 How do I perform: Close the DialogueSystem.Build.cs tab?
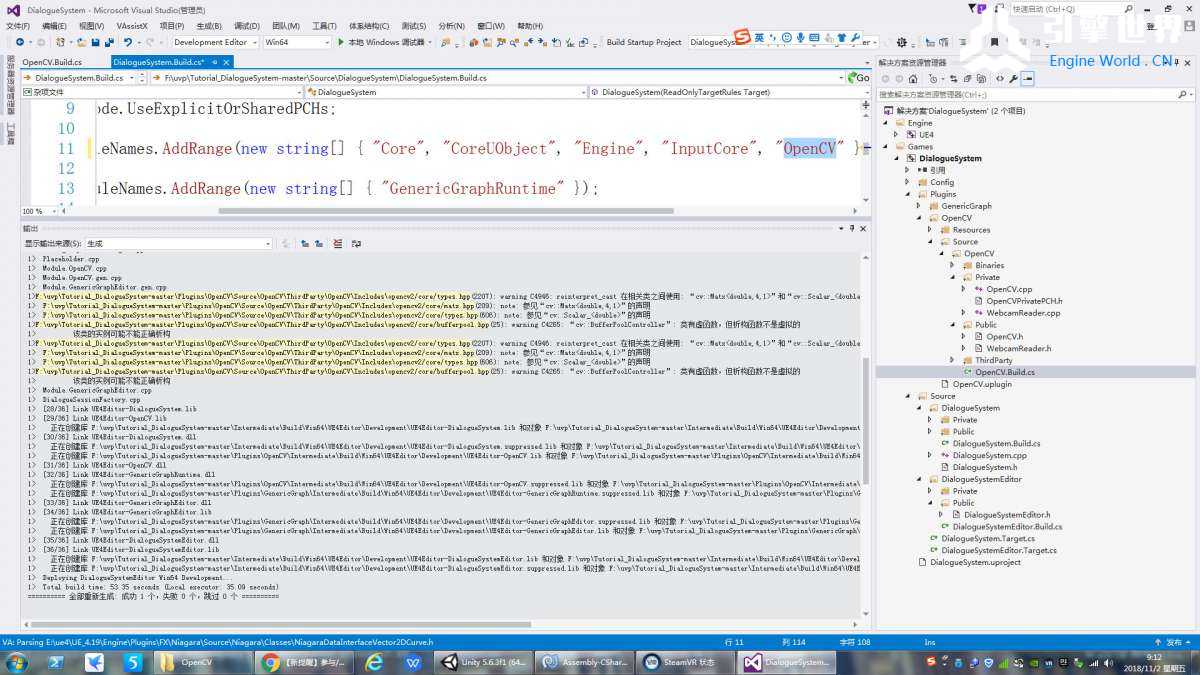(226, 62)
